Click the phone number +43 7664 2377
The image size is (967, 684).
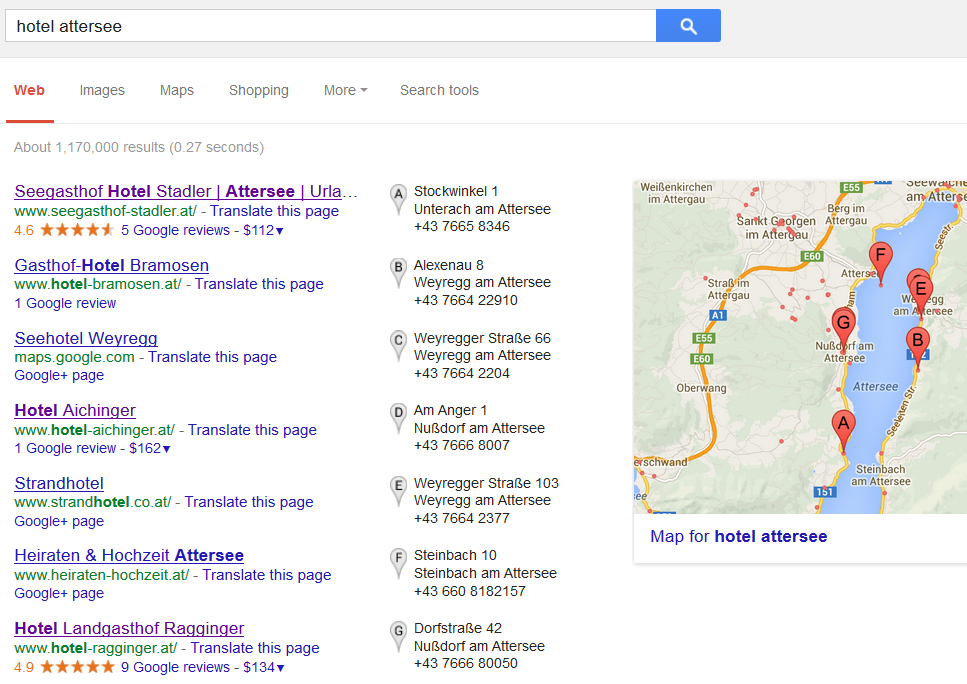coord(462,518)
